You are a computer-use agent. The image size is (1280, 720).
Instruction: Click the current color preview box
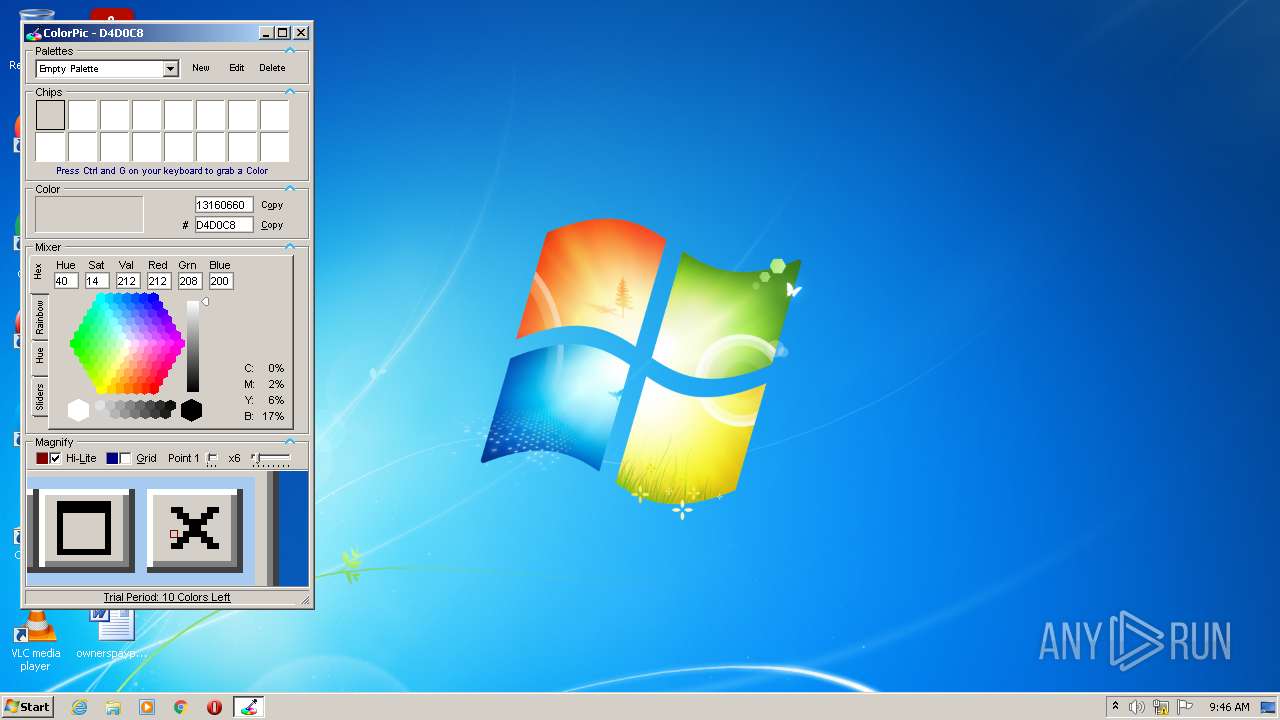[89, 214]
